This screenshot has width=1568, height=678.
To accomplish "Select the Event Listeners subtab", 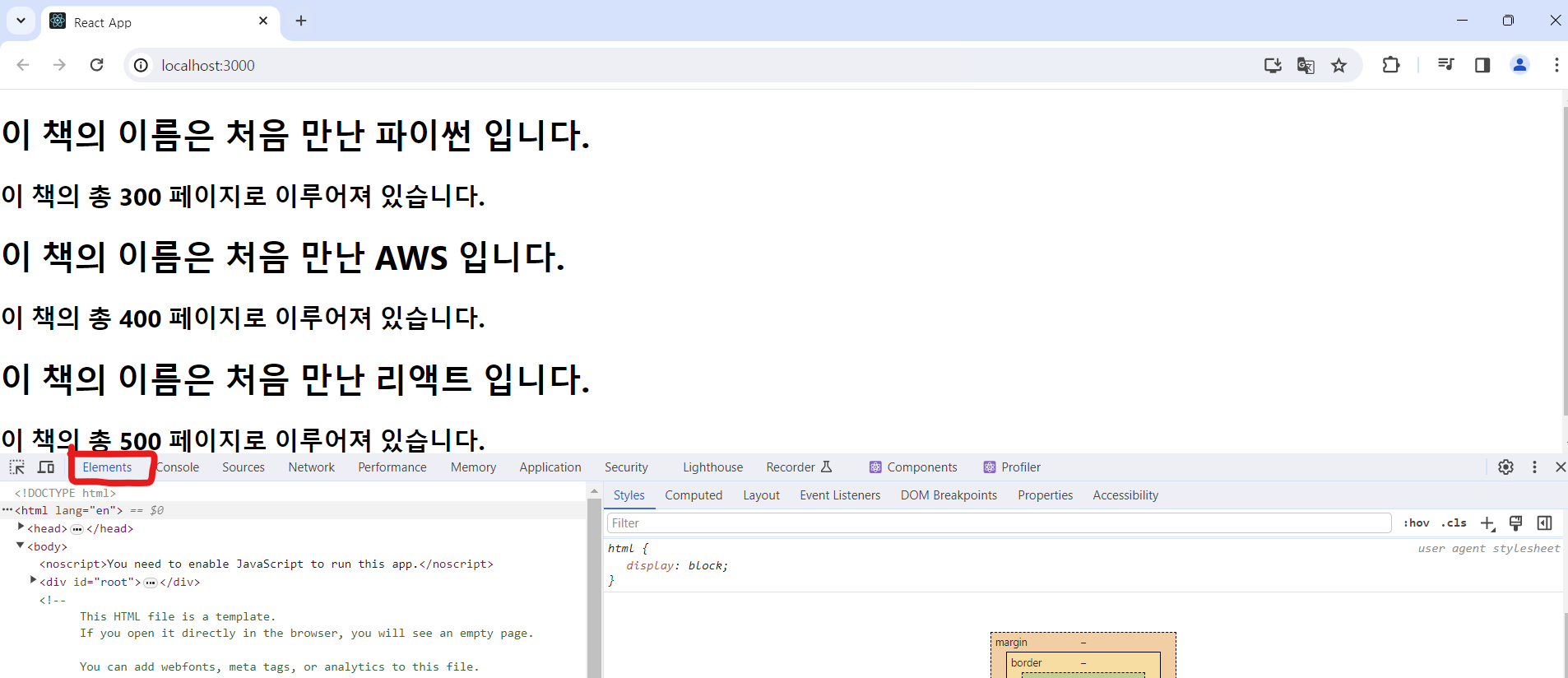I will point(840,495).
